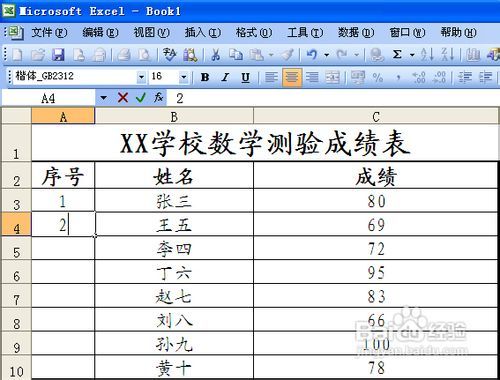The height and width of the screenshot is (380, 500).
Task: Confirm entry with green checkmark
Action: pos(141,98)
